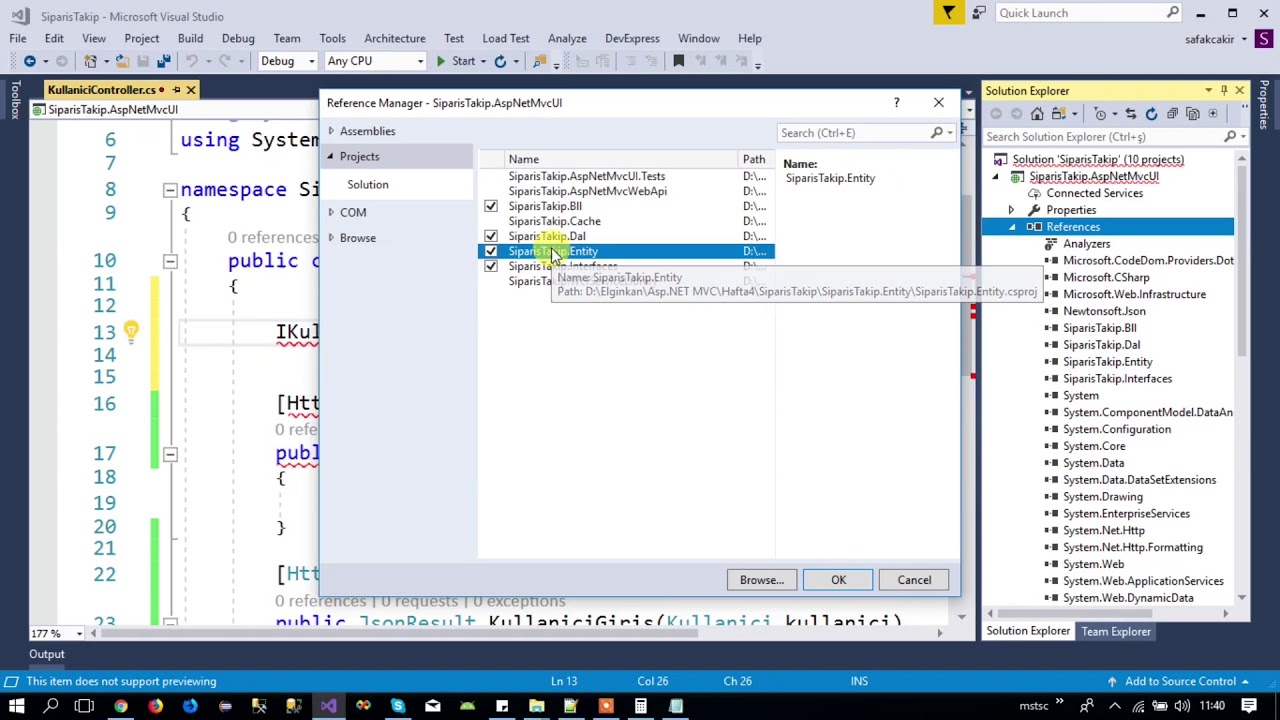This screenshot has height=720, width=1280.
Task: Click Sync with Active Document icon
Action: point(1130,113)
